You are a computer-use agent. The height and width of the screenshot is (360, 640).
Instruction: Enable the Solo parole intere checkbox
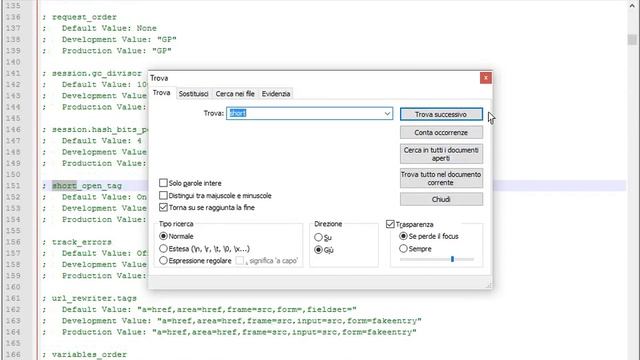(163, 183)
